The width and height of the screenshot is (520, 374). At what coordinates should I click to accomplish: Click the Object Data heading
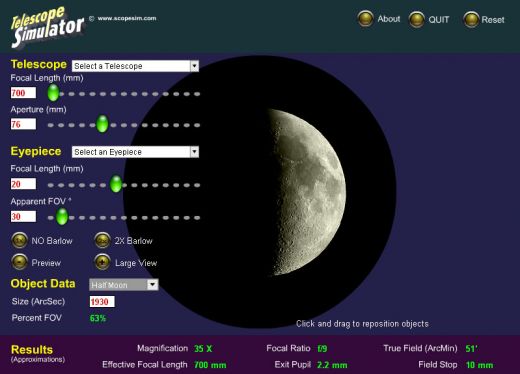pos(43,284)
